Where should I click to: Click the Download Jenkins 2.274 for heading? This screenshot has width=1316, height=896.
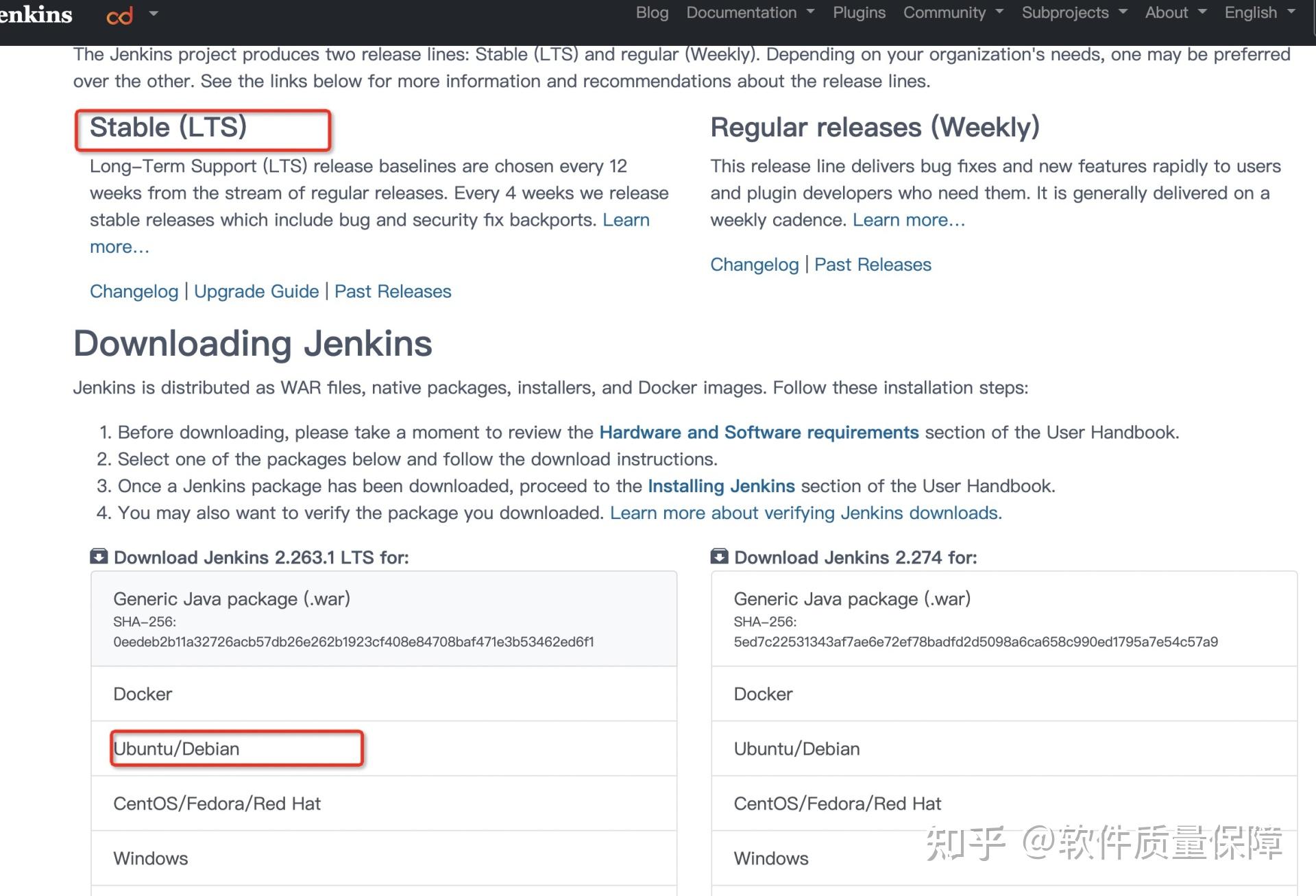855,557
